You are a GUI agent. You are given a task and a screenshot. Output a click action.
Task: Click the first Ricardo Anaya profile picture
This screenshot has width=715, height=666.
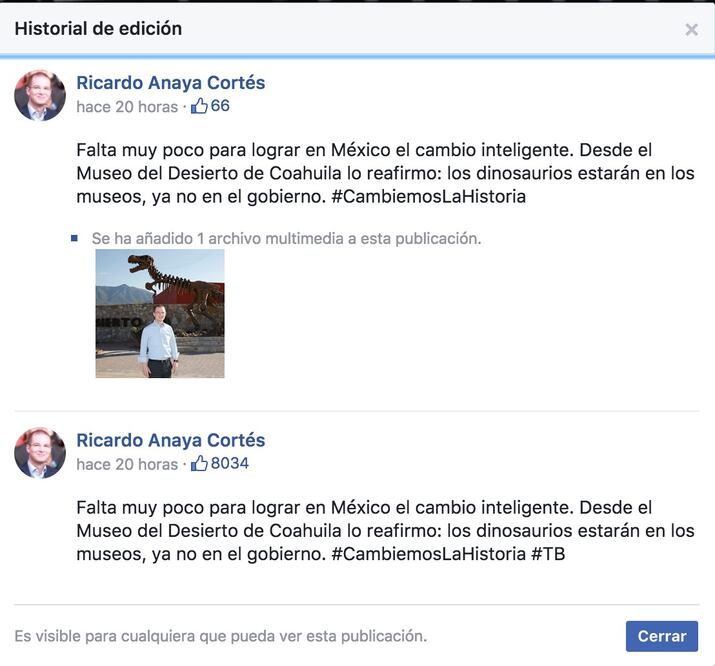[x=40, y=96]
